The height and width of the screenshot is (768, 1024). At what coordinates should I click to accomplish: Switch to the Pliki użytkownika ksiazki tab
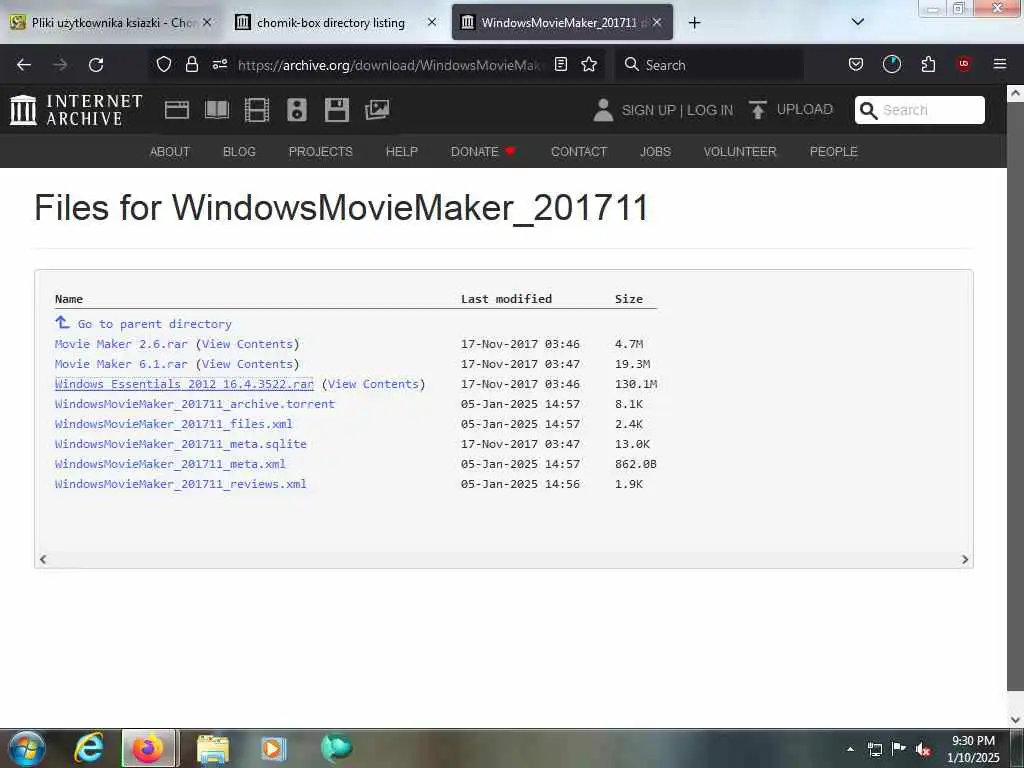(x=111, y=22)
